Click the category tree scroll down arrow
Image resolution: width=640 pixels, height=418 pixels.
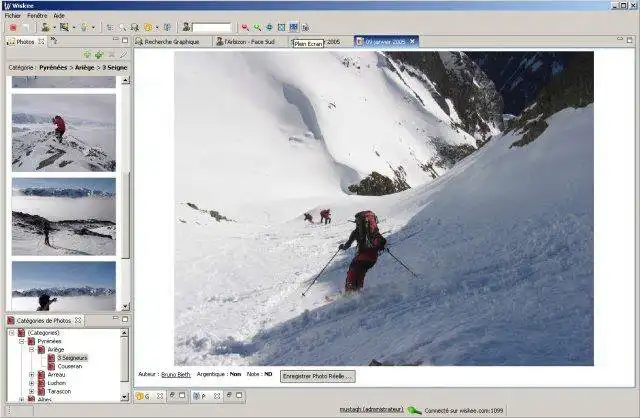click(x=124, y=397)
